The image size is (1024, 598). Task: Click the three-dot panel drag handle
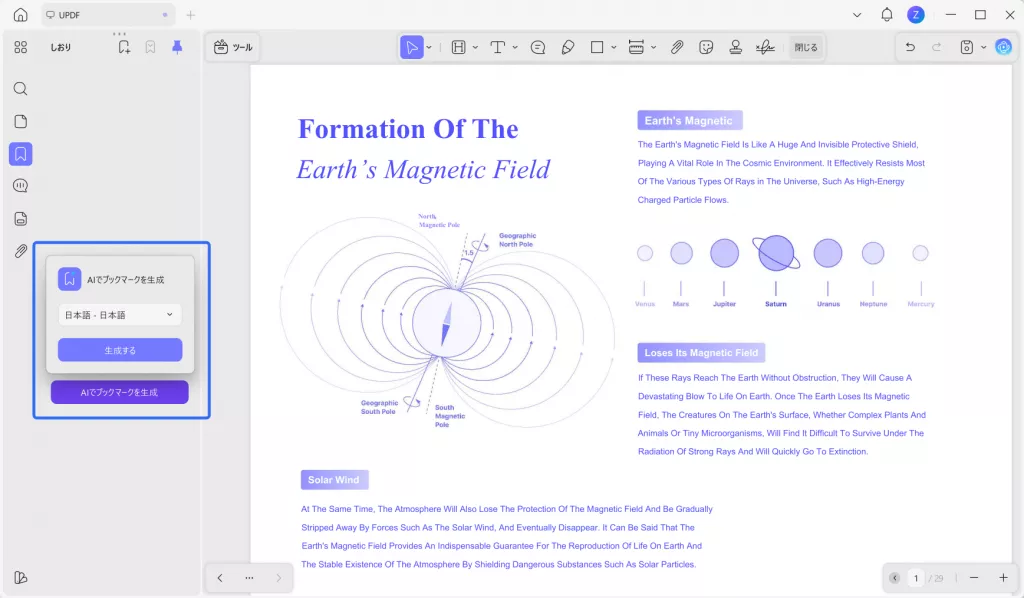coord(119,34)
